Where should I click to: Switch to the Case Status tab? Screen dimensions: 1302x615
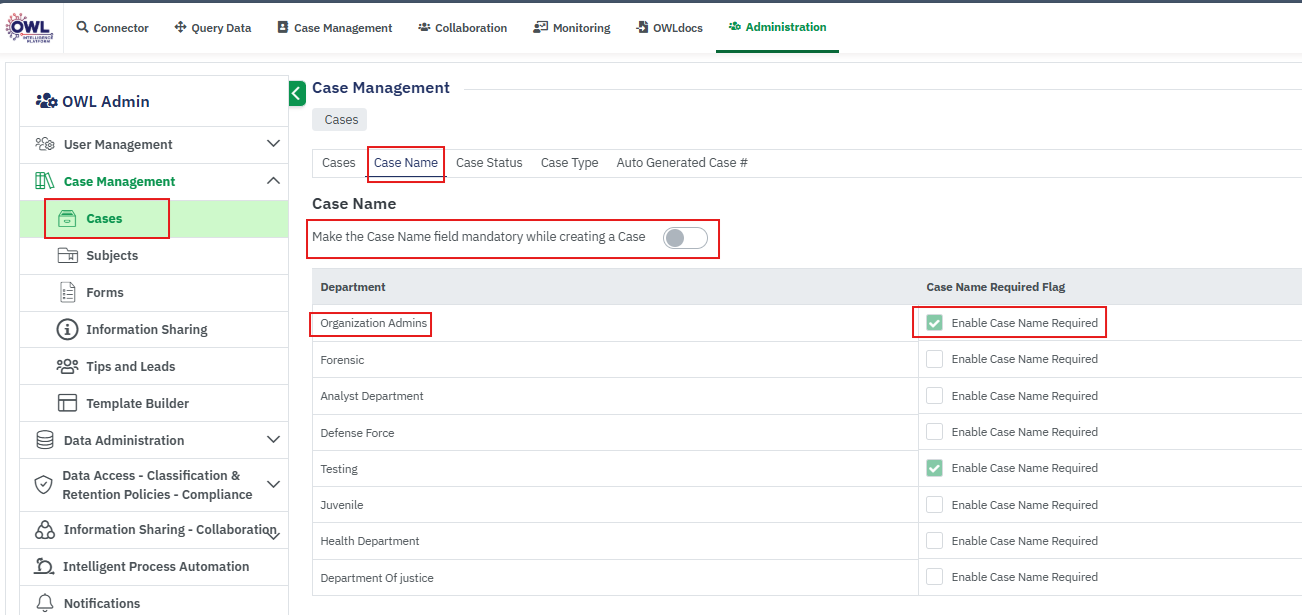tap(489, 163)
